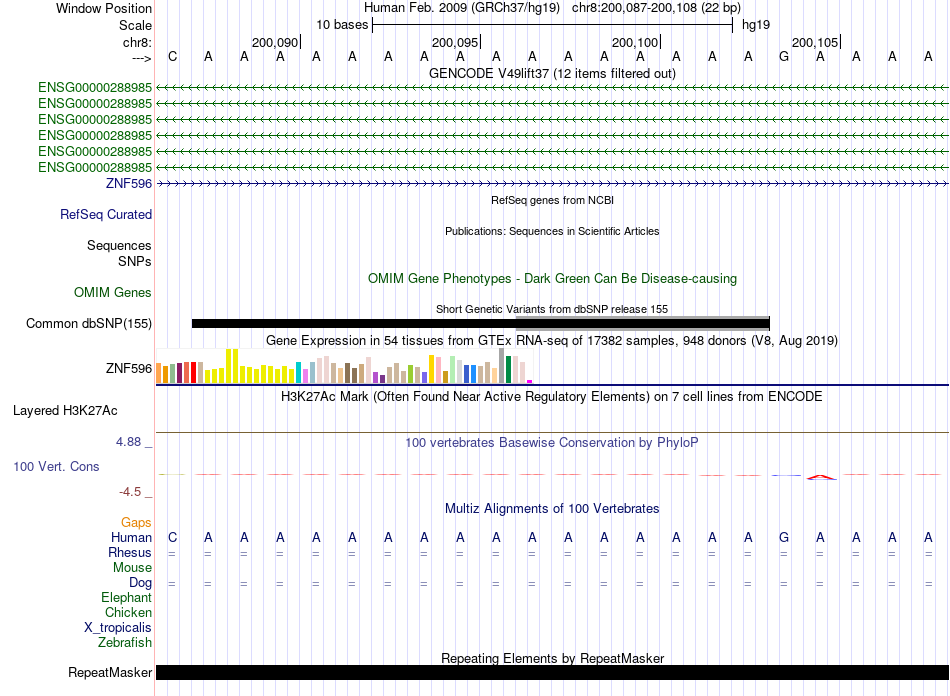Open the 'Publications: Sequences in Scientific Articles' title
950x696 pixels.
552,231
